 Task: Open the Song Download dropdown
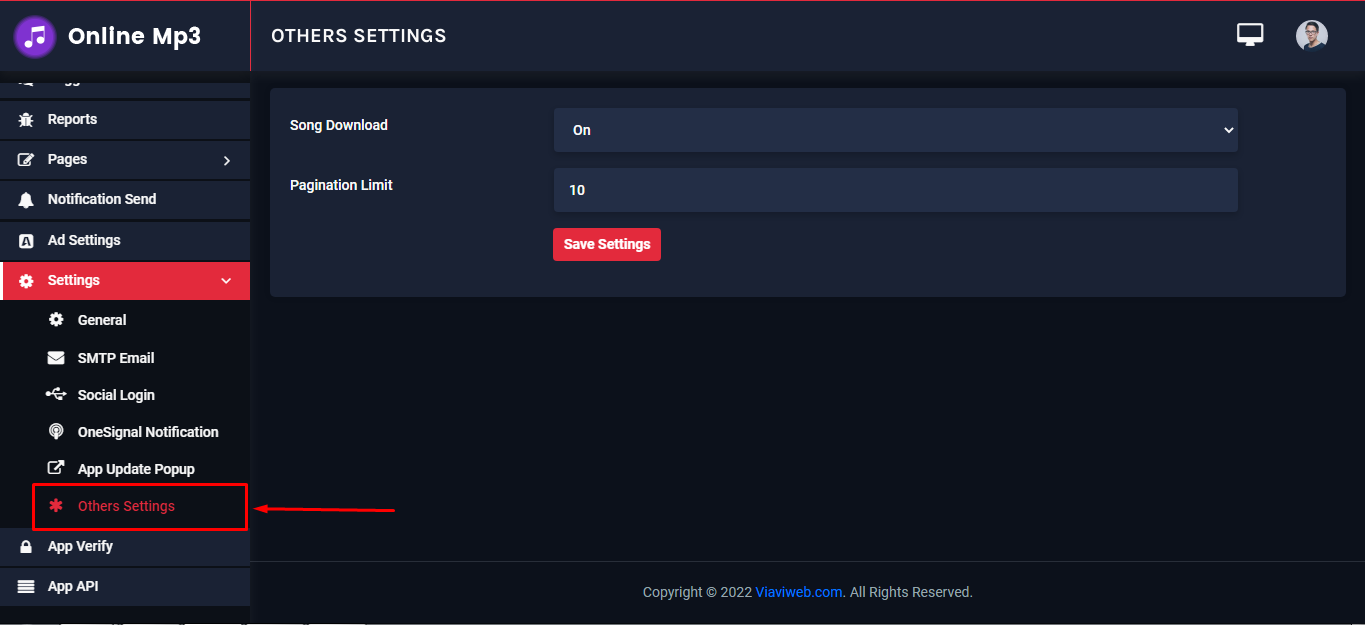(895, 130)
